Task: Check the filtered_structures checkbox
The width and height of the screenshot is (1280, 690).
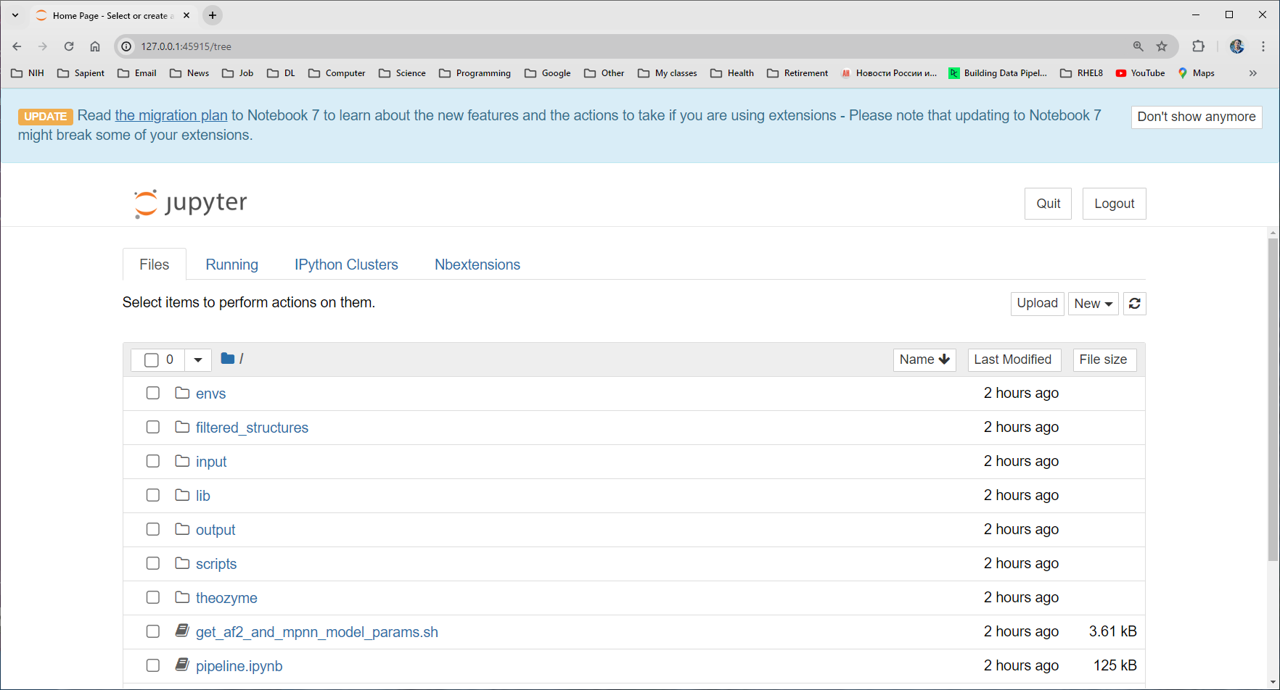Action: 153,427
